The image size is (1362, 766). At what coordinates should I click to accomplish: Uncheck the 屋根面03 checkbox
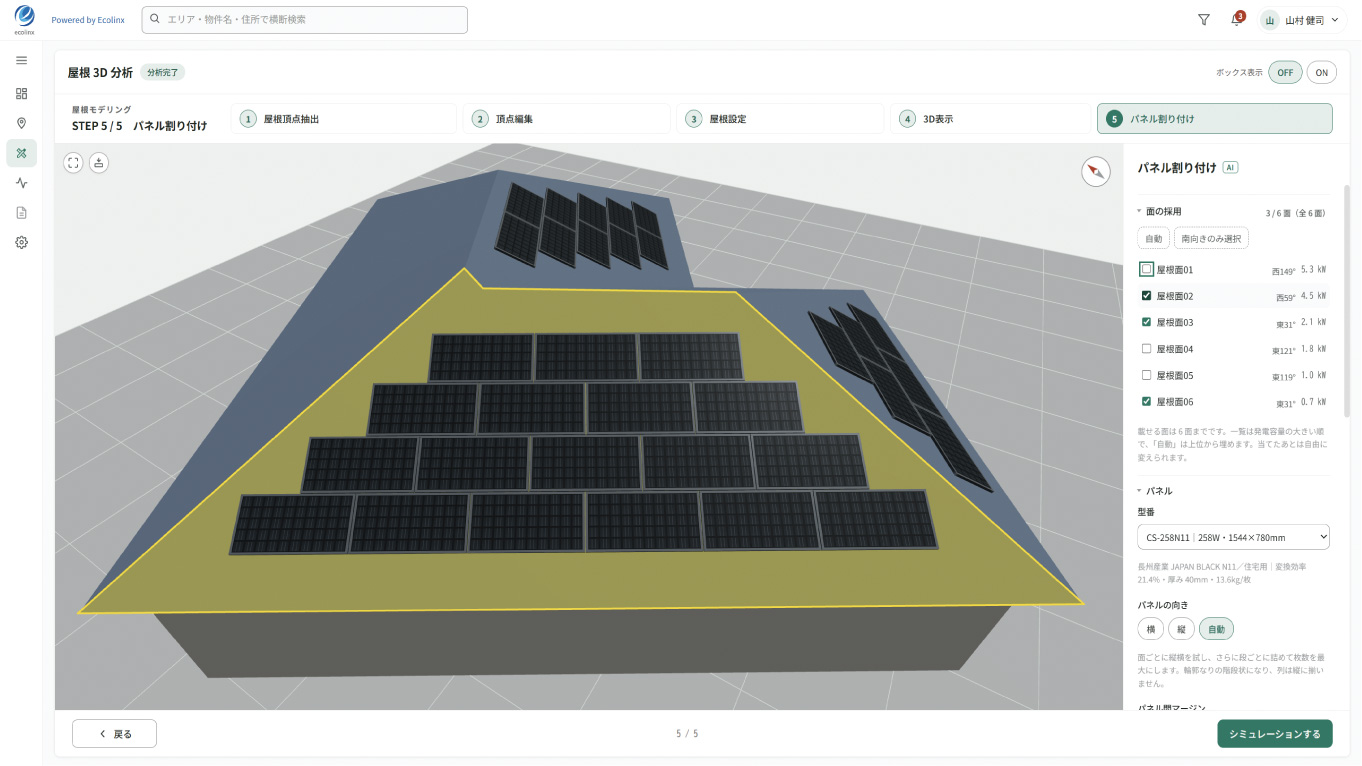click(1146, 322)
